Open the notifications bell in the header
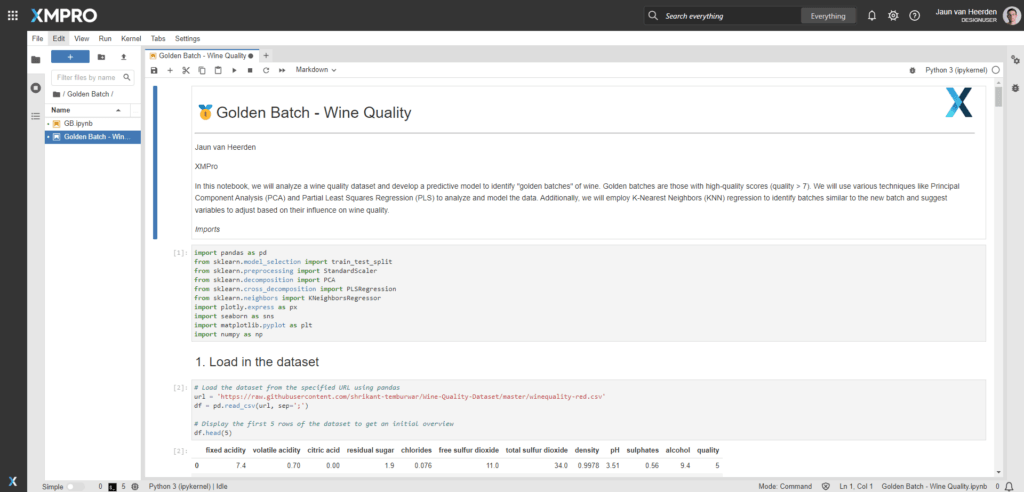1024x492 pixels. (x=871, y=16)
